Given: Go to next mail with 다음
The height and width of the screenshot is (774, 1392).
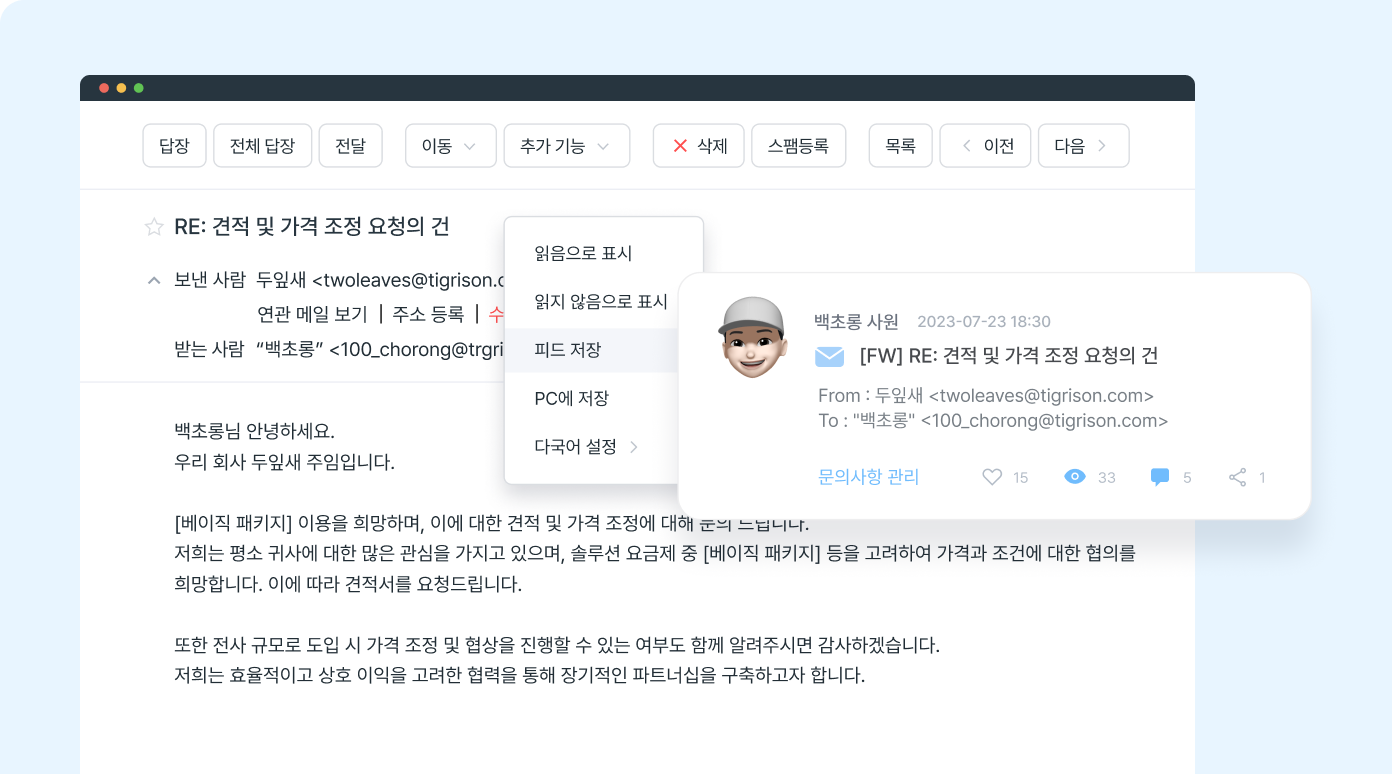Looking at the screenshot, I should (1083, 145).
